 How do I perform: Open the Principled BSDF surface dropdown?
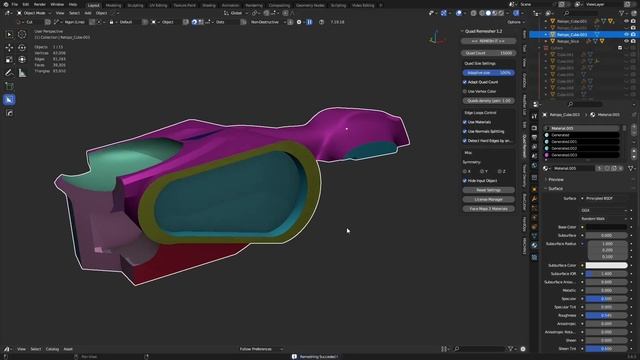606,198
